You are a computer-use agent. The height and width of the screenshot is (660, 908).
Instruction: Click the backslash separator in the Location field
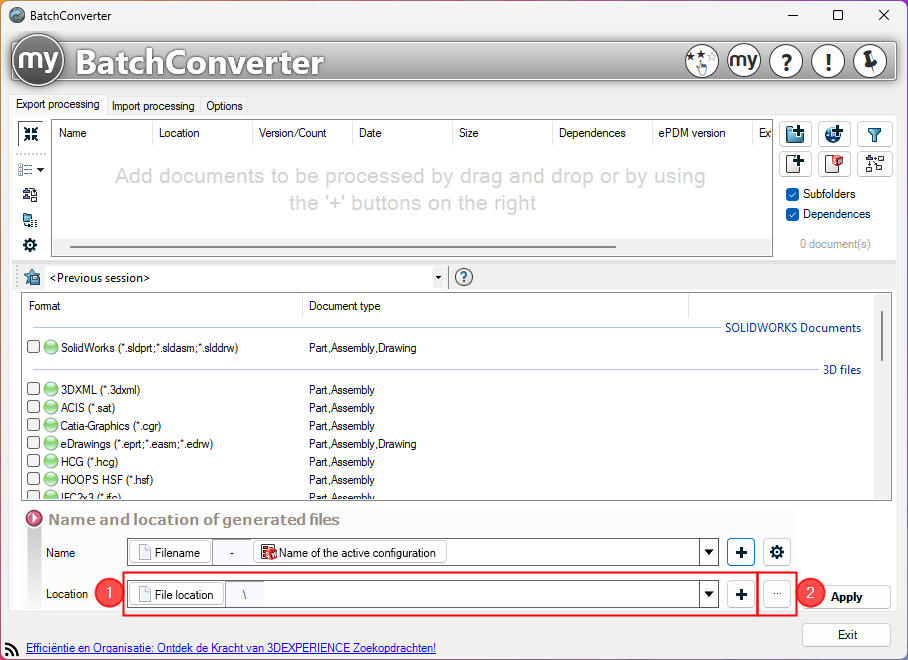click(244, 595)
